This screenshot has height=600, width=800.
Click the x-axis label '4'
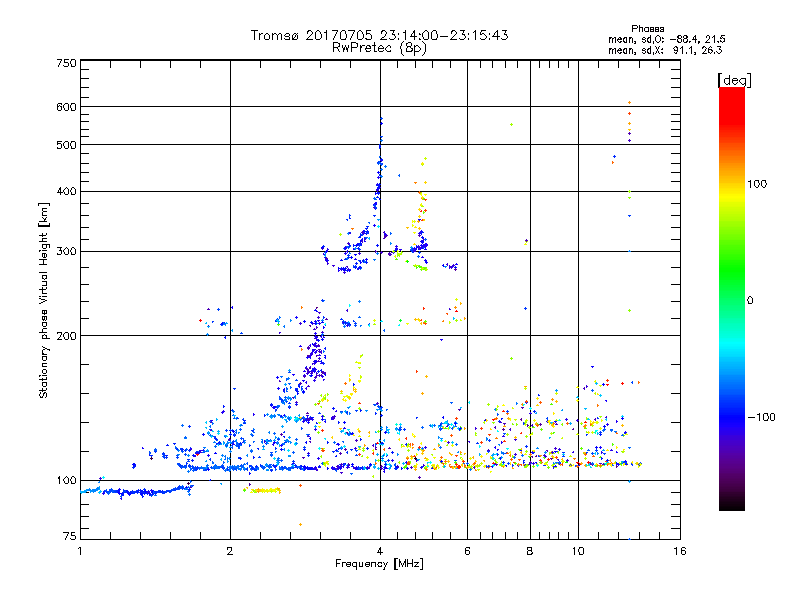[380, 551]
